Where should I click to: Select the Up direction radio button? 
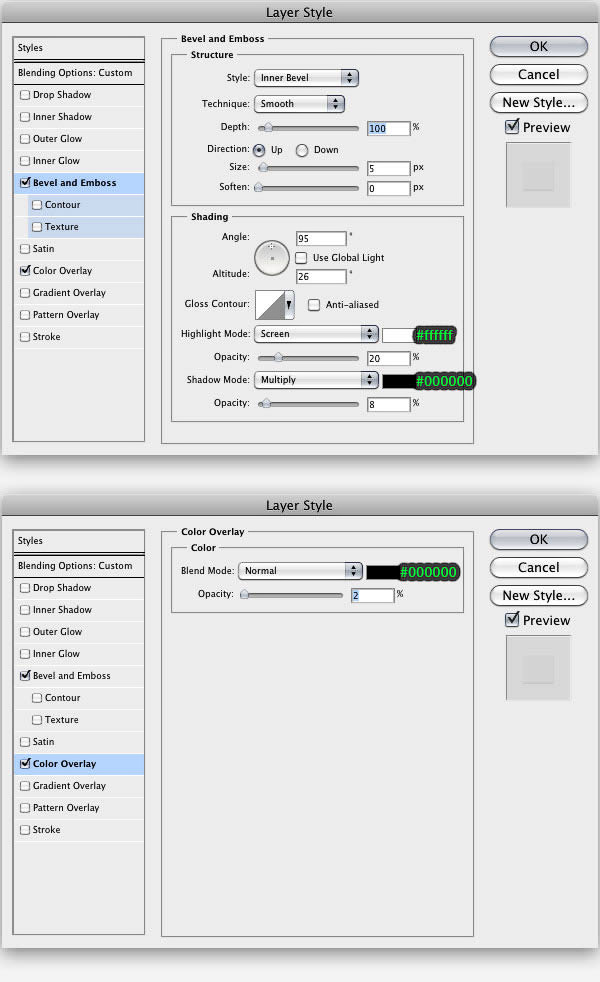259,150
